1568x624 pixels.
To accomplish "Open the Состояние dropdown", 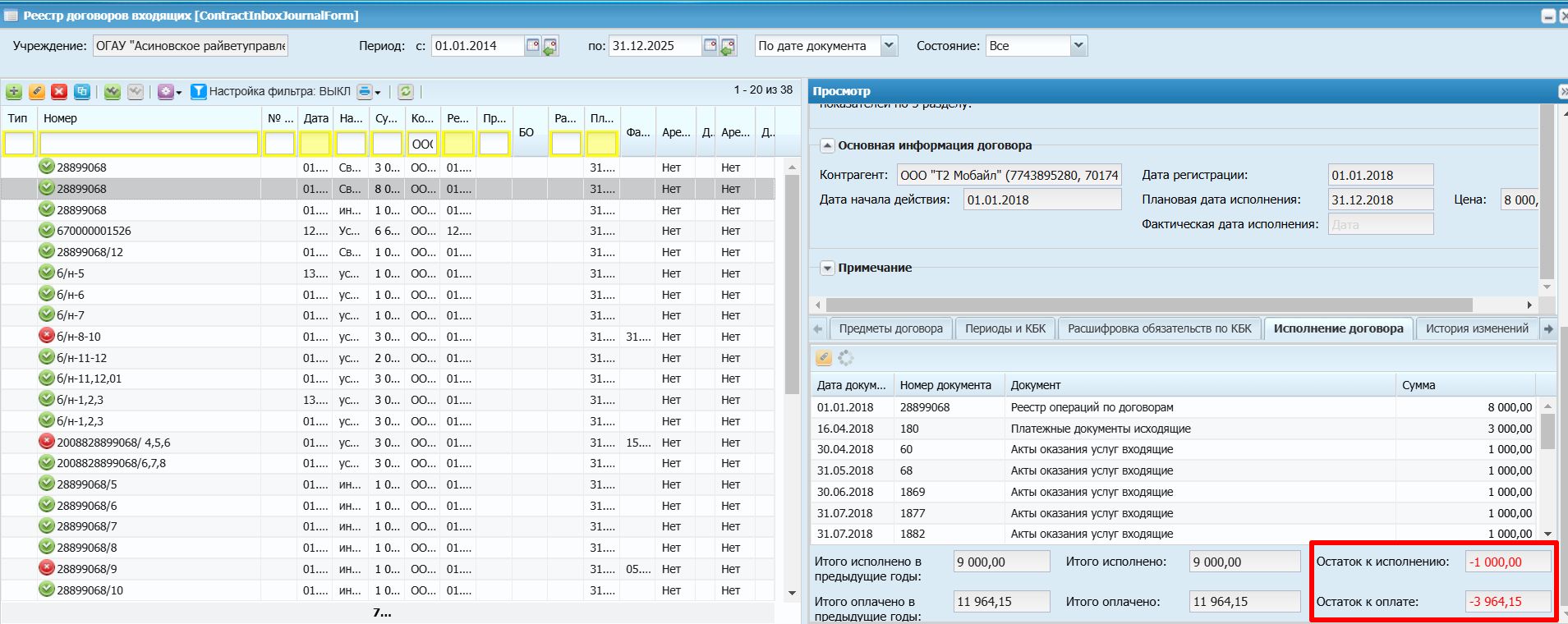I will [1078, 46].
